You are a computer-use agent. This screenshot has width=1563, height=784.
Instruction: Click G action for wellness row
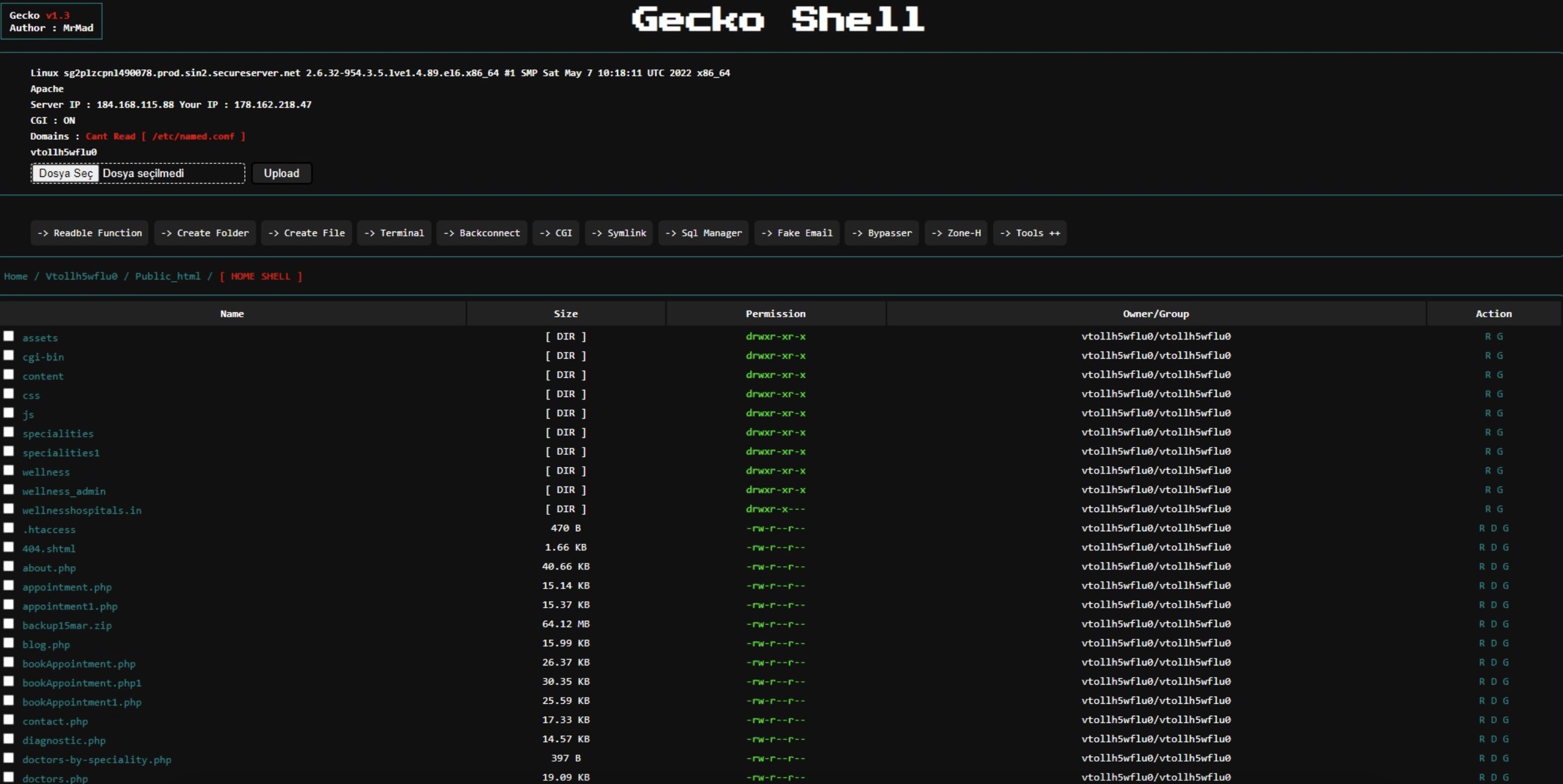pos(1500,471)
